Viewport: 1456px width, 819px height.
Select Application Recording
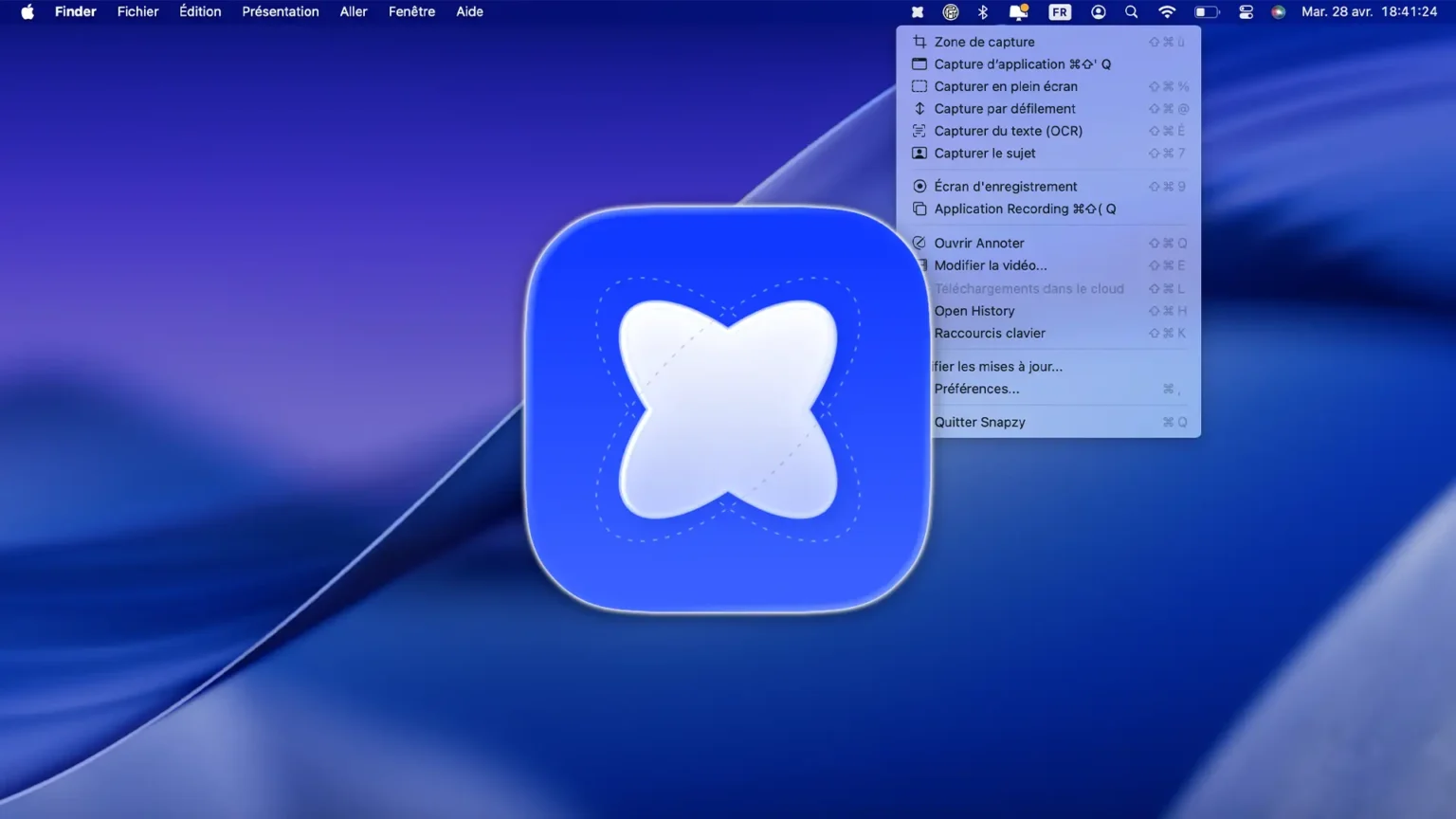1048,209
